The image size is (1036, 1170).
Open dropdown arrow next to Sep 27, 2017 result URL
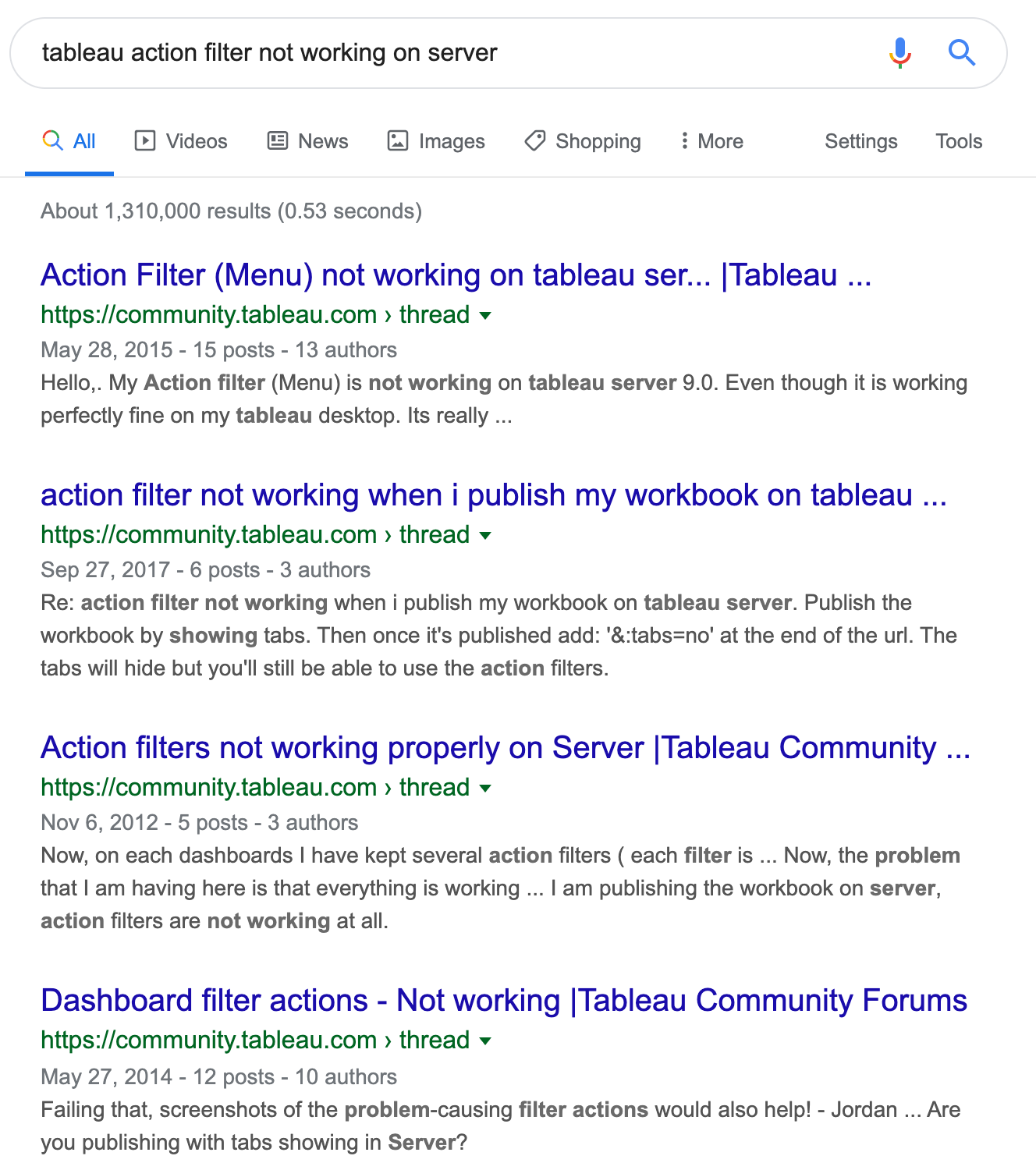point(485,536)
